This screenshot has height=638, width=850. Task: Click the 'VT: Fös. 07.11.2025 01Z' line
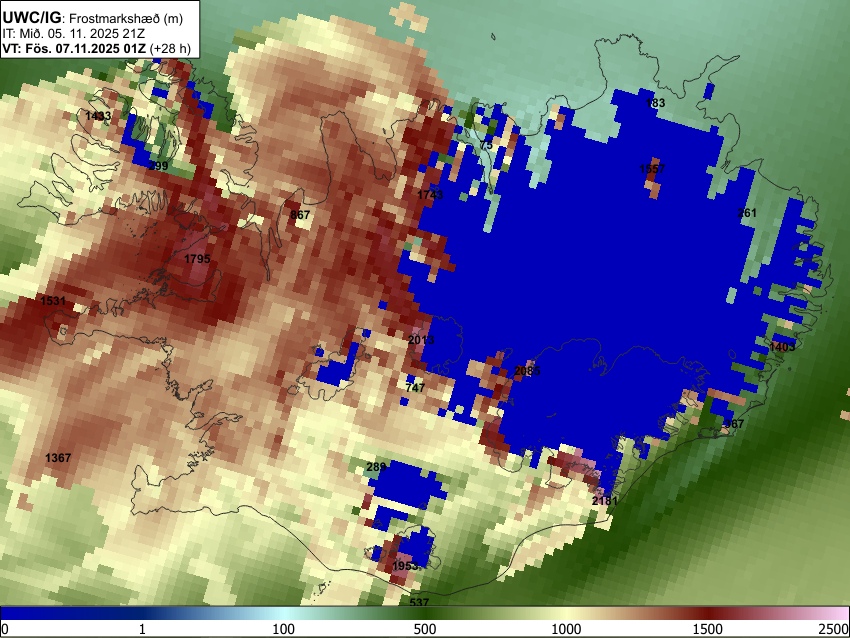[74, 48]
